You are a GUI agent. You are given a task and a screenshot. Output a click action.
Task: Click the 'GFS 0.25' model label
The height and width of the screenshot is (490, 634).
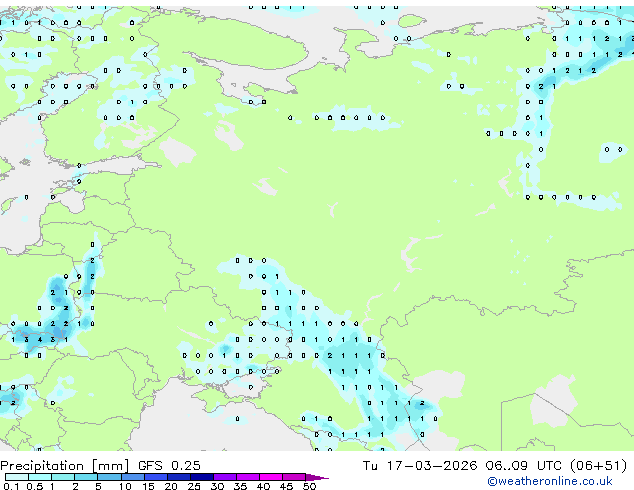[x=169, y=465]
